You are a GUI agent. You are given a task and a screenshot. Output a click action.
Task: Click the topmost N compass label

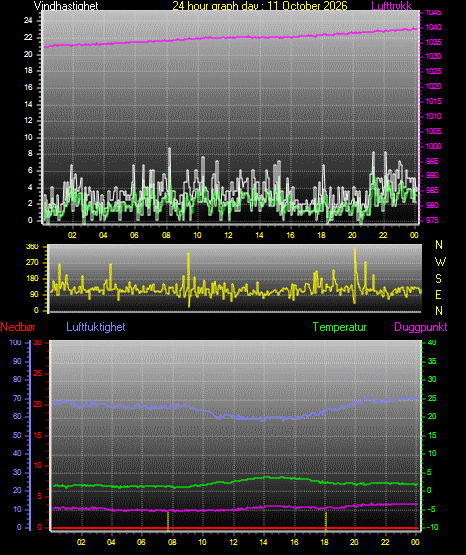(x=439, y=245)
